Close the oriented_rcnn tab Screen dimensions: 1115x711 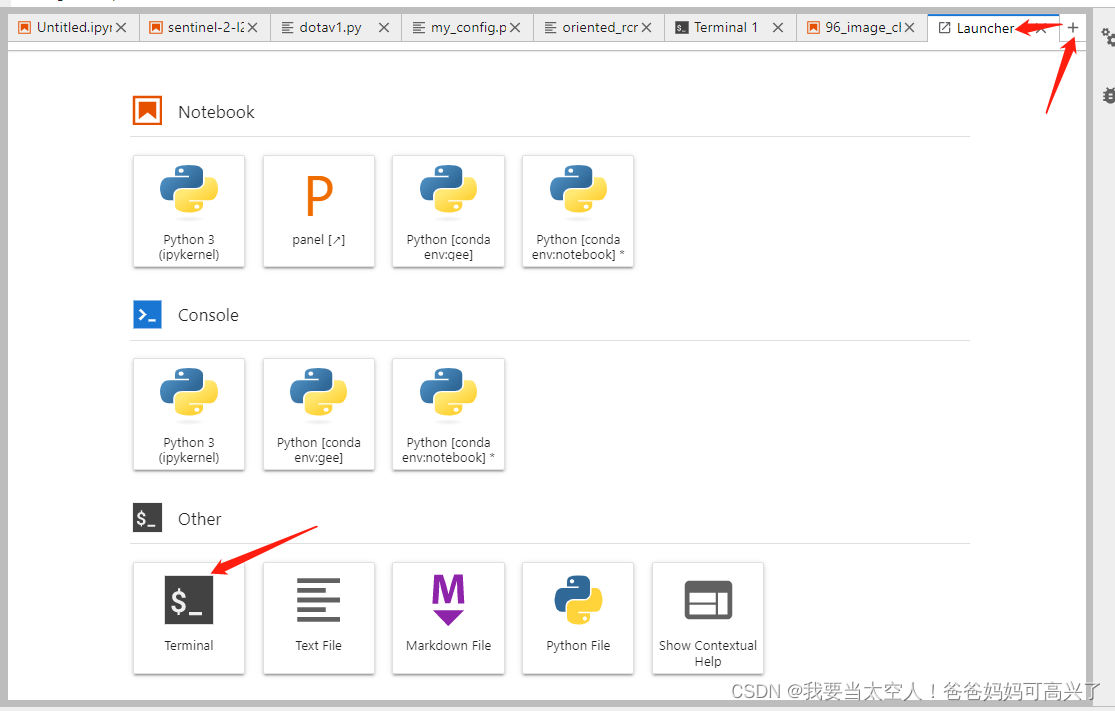[x=646, y=28]
